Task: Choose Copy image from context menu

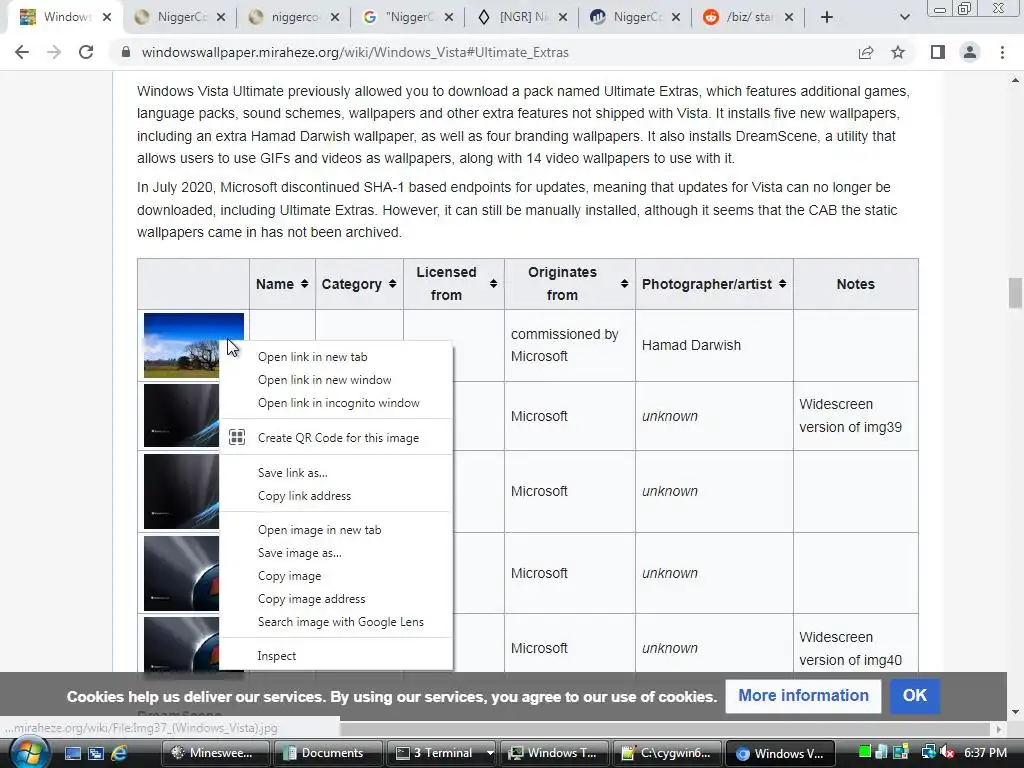Action: point(336,576)
